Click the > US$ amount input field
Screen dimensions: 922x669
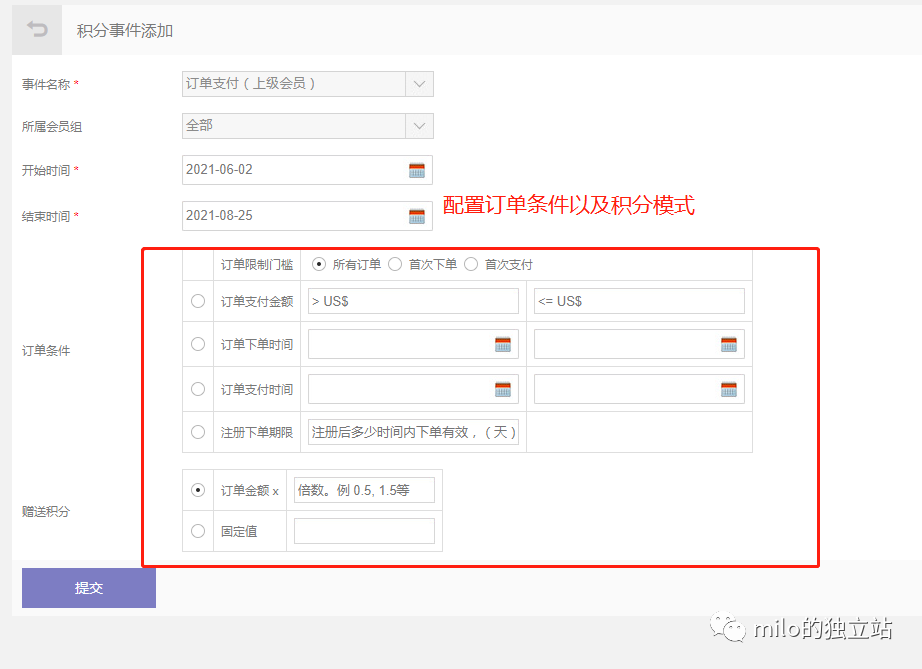coord(412,300)
